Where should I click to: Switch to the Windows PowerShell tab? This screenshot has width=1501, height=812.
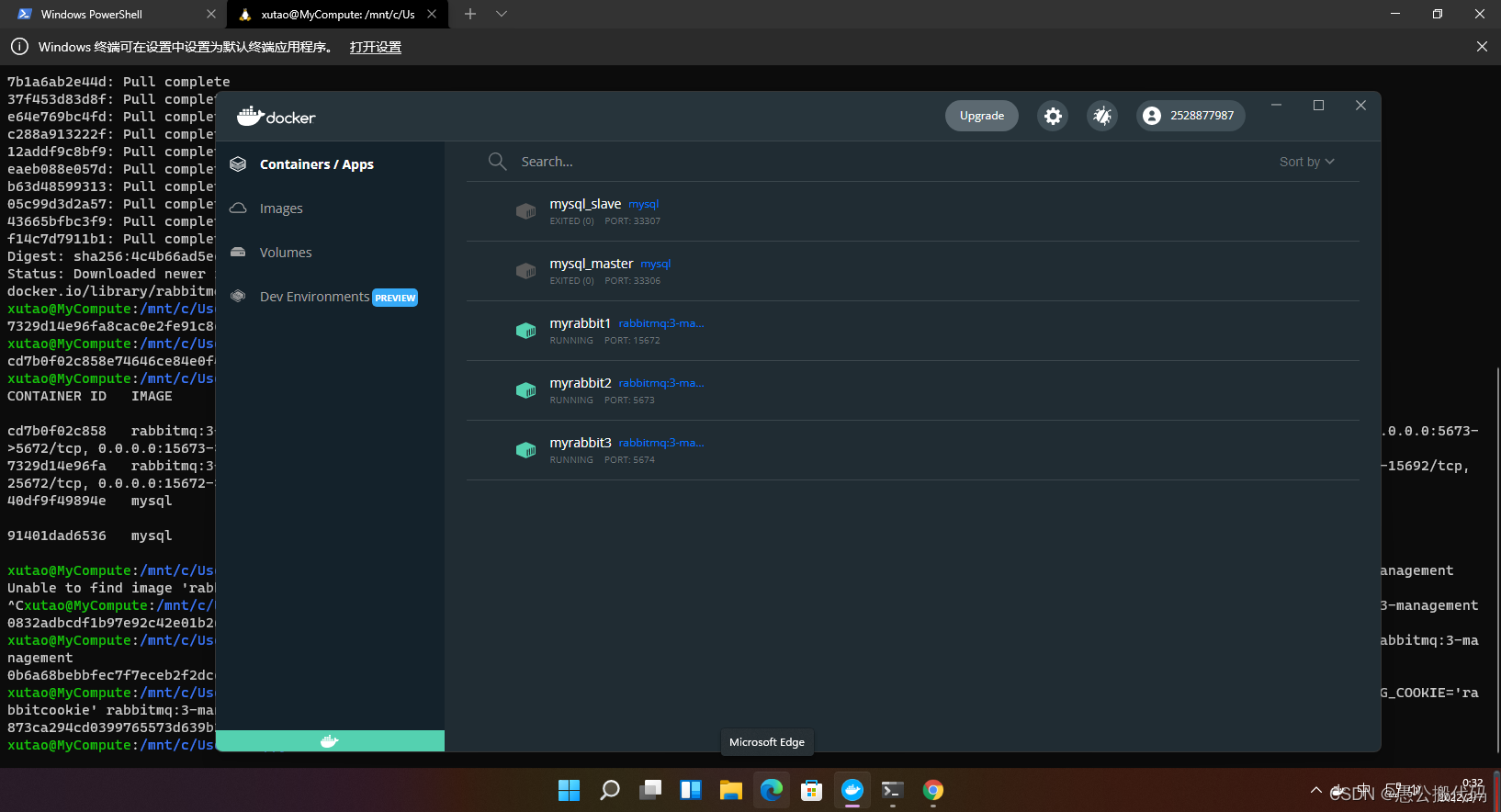[x=112, y=14]
